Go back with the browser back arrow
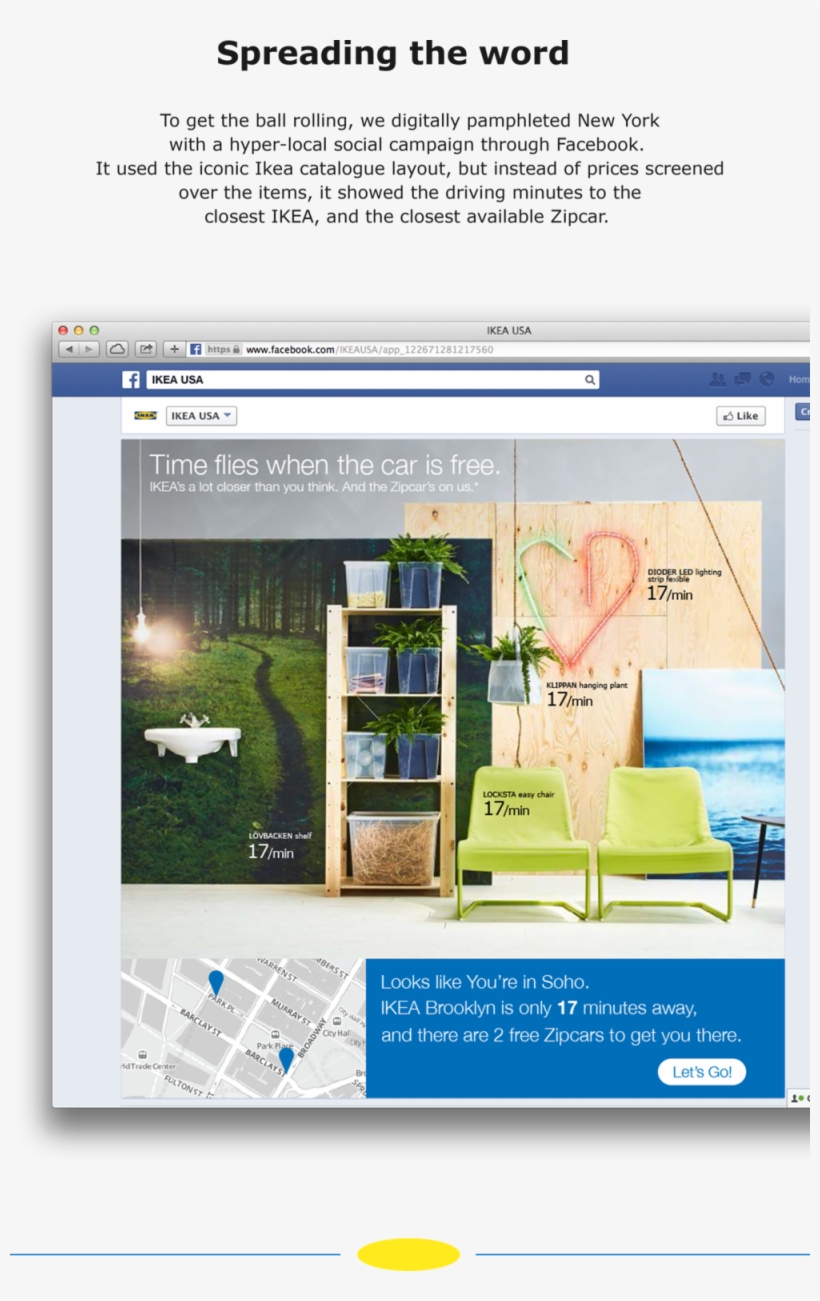 pos(68,349)
